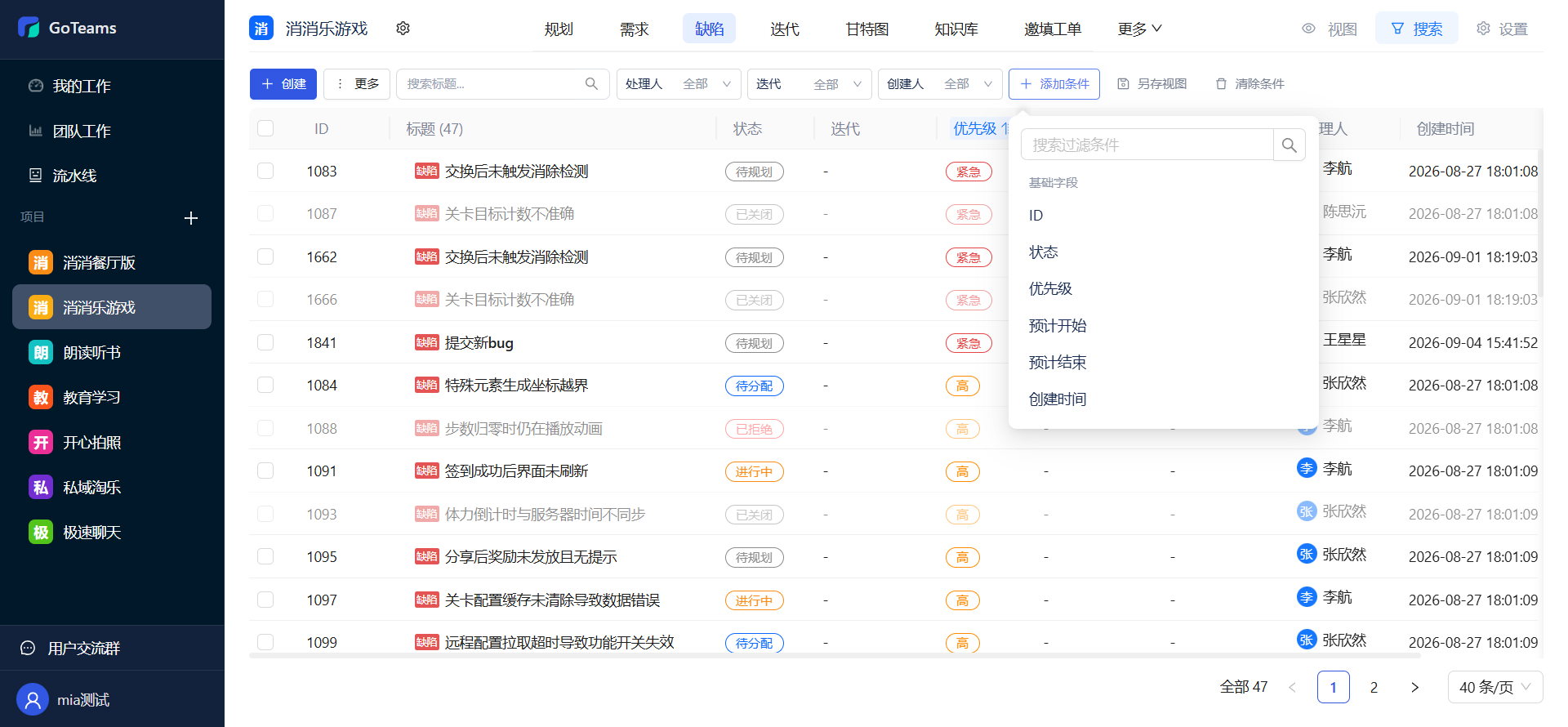Image resolution: width=1568 pixels, height=727 pixels.
Task: Click the 流水线 pipeline icon
Action: (35, 176)
